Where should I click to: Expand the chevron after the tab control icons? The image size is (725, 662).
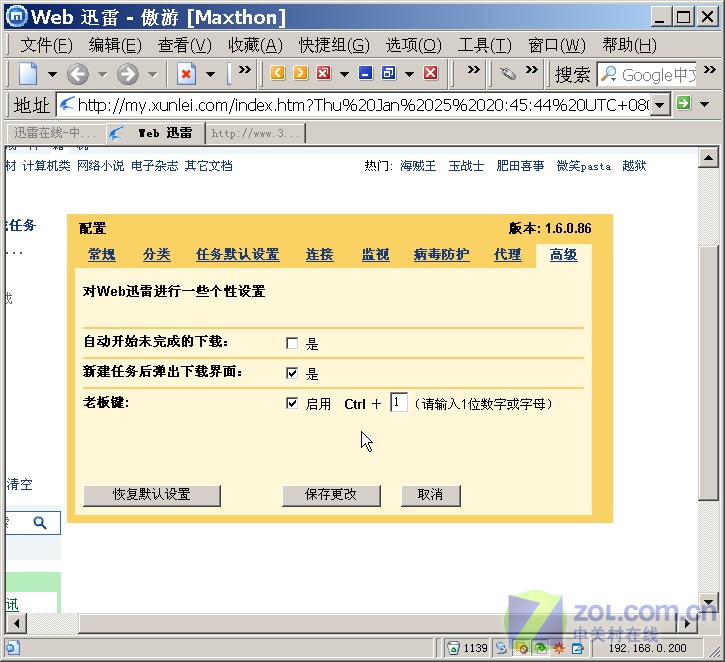473,70
